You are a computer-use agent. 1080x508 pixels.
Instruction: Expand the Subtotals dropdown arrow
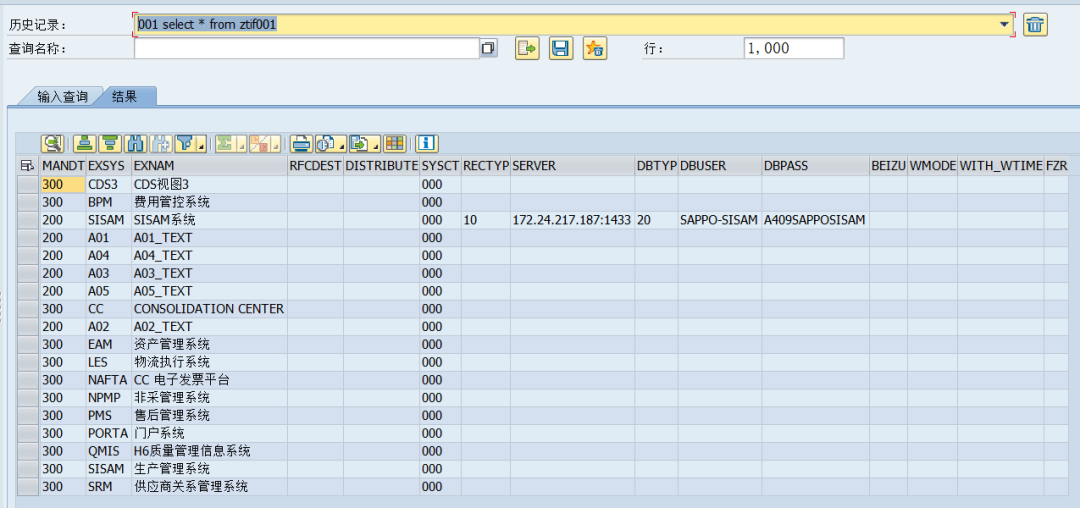click(276, 143)
